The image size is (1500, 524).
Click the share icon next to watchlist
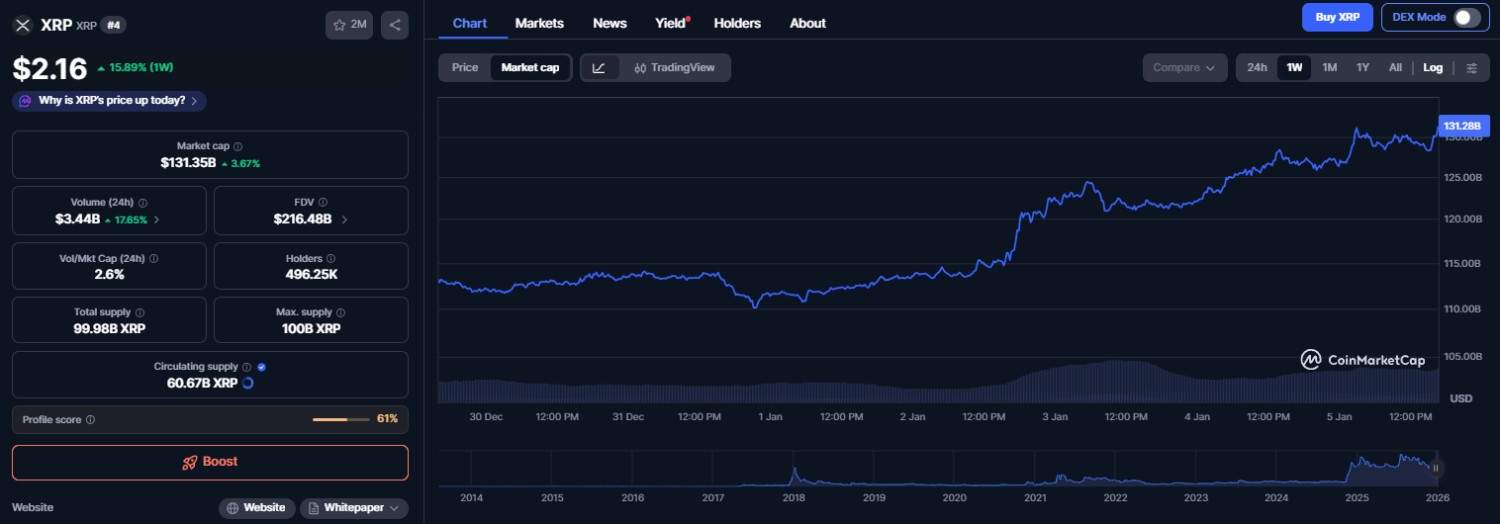(395, 25)
